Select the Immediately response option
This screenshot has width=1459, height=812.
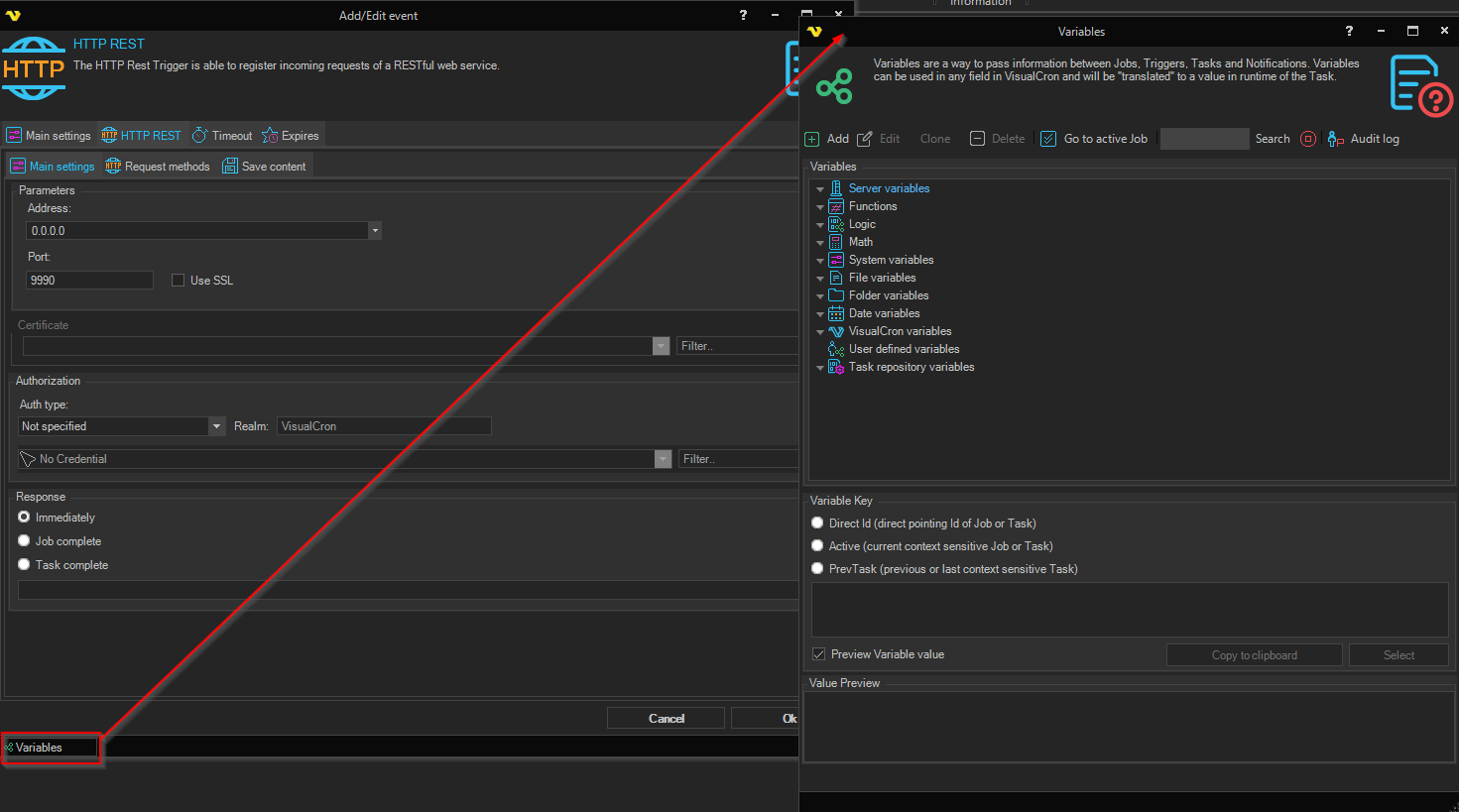(24, 518)
